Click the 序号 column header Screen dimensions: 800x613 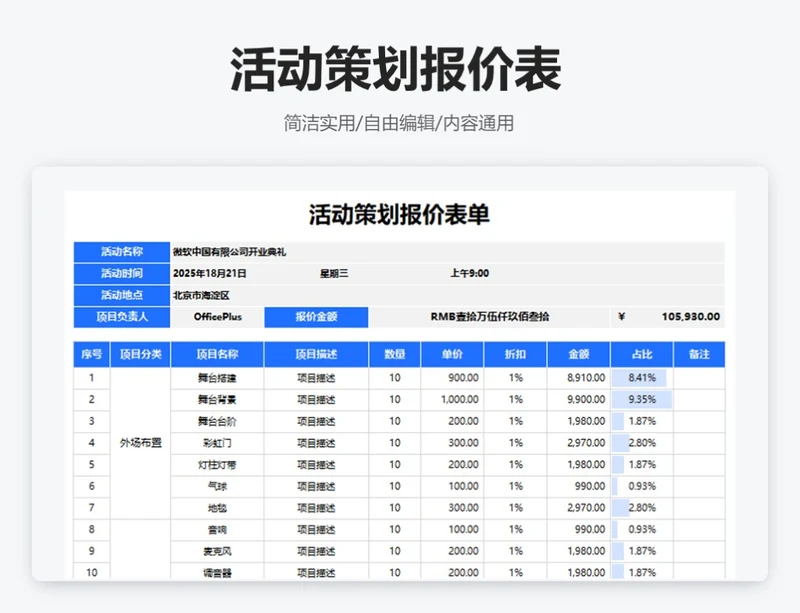[x=91, y=354]
